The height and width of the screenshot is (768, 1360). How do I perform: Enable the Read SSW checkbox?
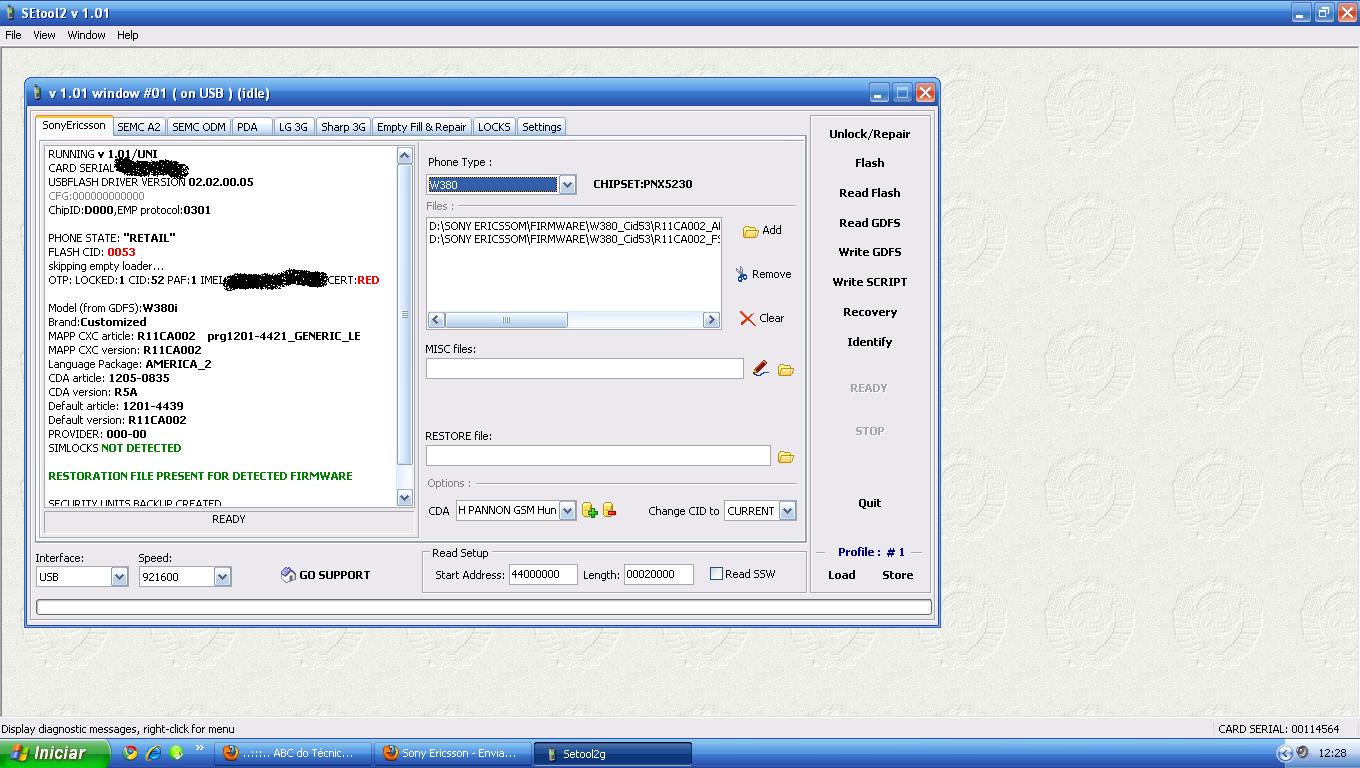(716, 574)
